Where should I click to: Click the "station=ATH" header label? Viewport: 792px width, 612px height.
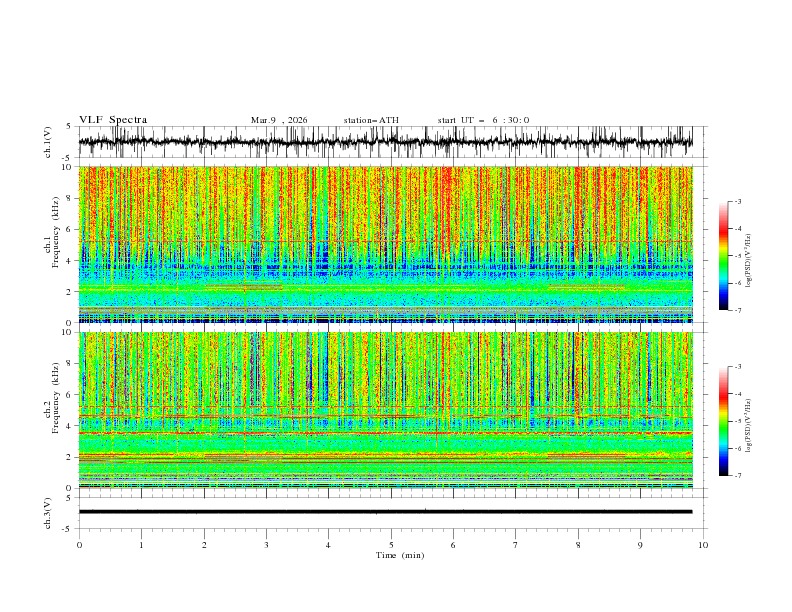tap(371, 120)
